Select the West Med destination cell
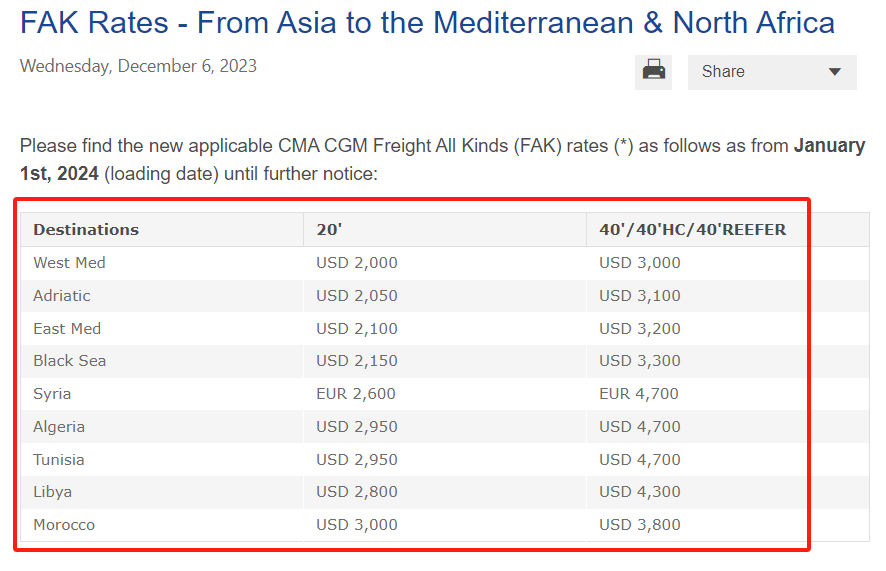886x571 pixels. [69, 263]
